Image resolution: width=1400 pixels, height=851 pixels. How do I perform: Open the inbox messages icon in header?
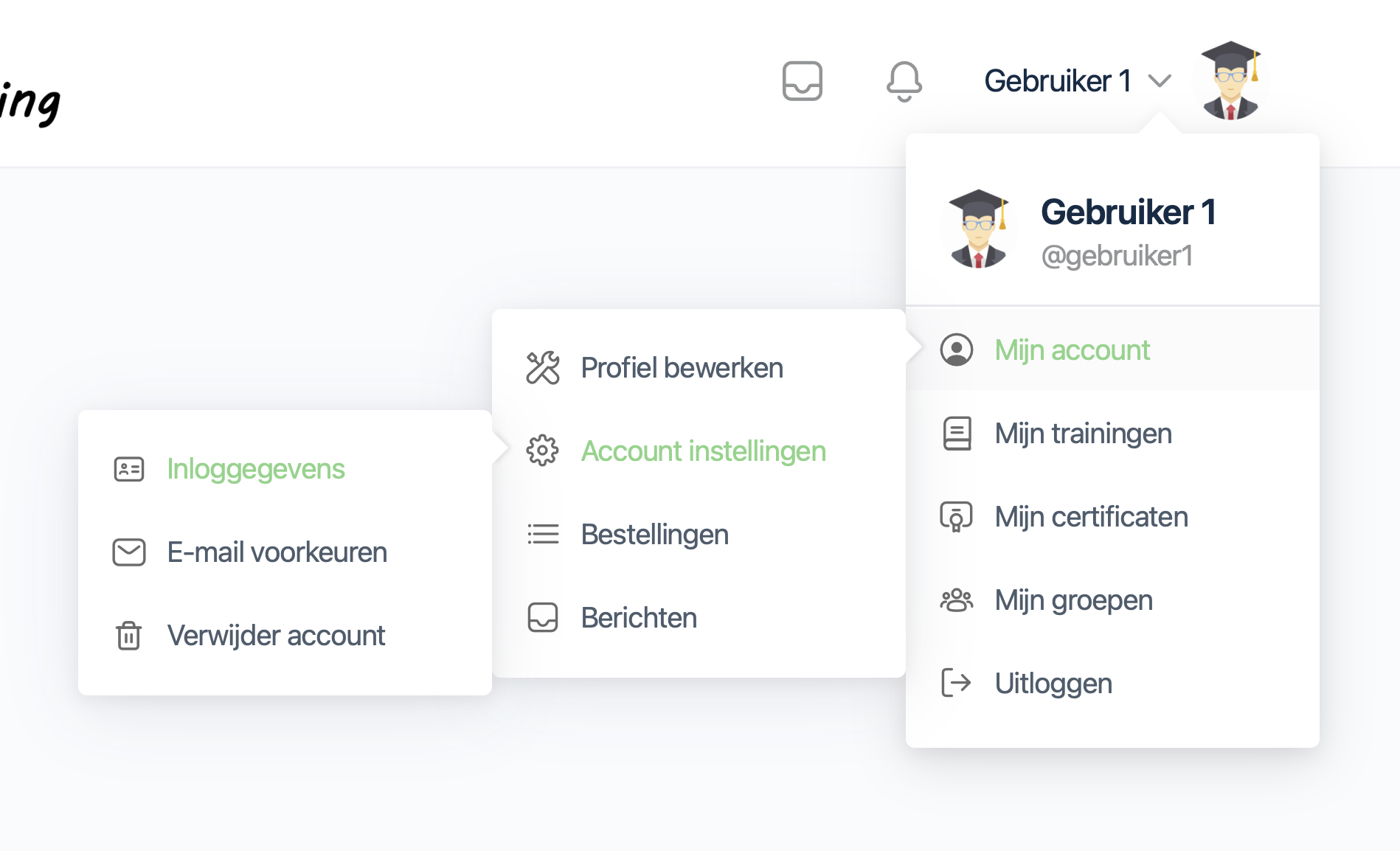[x=803, y=81]
